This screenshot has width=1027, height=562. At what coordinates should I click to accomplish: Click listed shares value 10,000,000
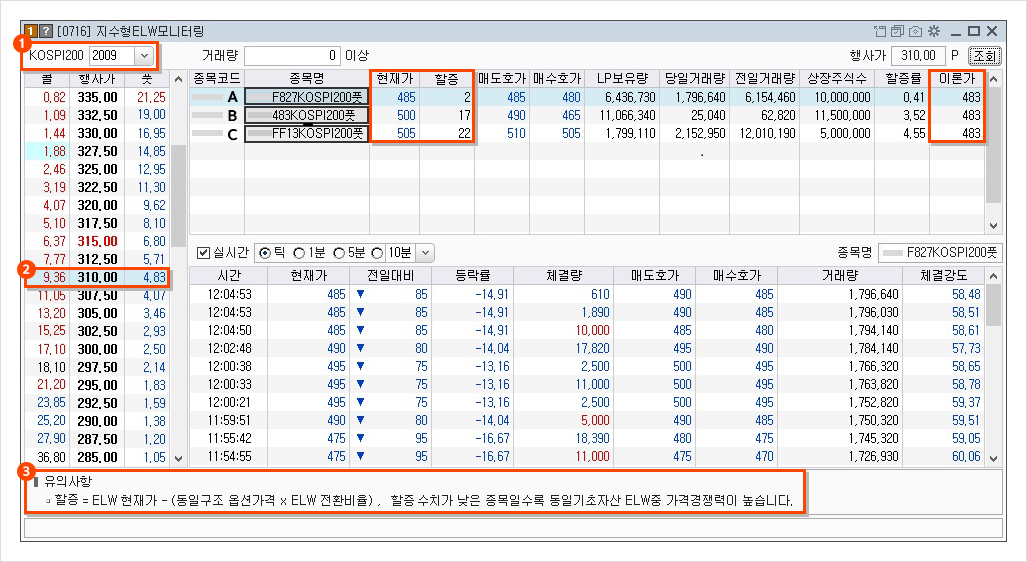842,97
